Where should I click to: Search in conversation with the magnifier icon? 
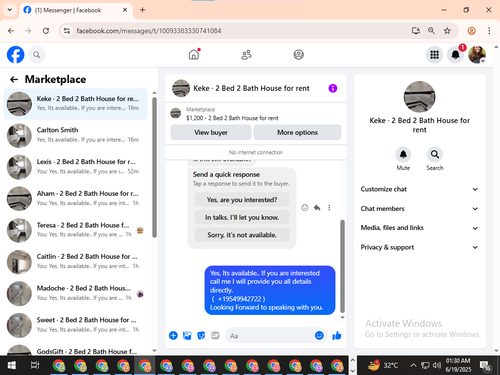tap(435, 154)
